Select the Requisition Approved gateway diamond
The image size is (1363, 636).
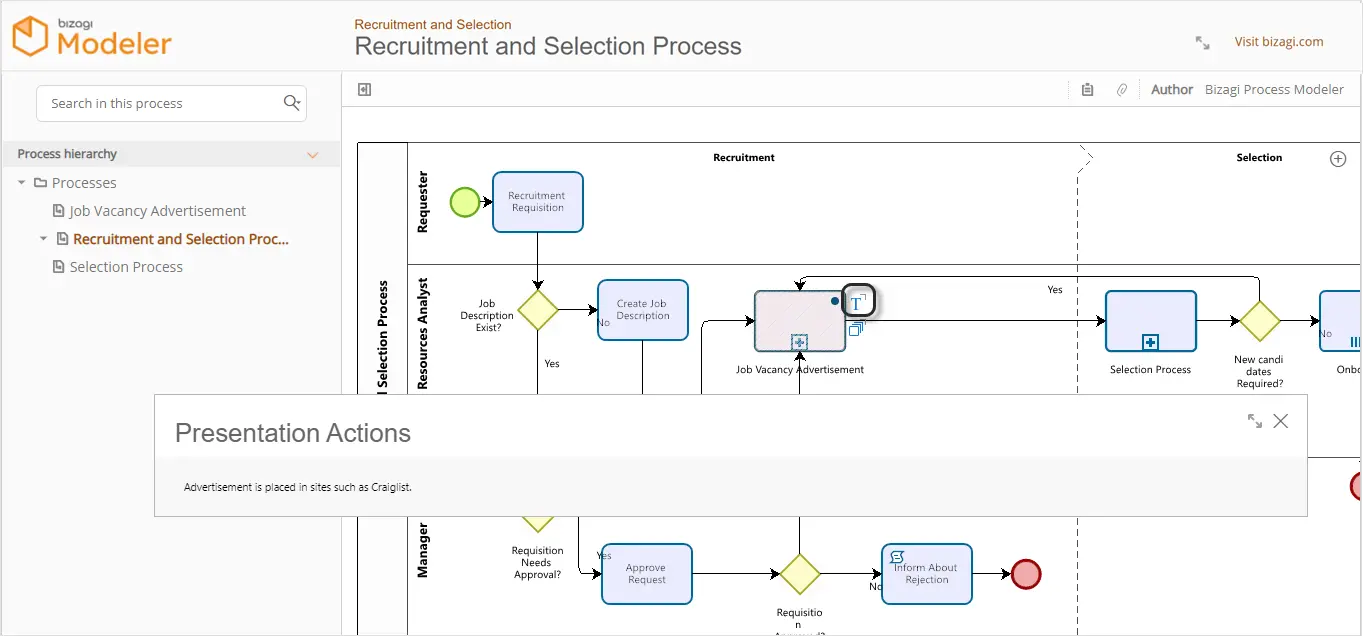799,574
